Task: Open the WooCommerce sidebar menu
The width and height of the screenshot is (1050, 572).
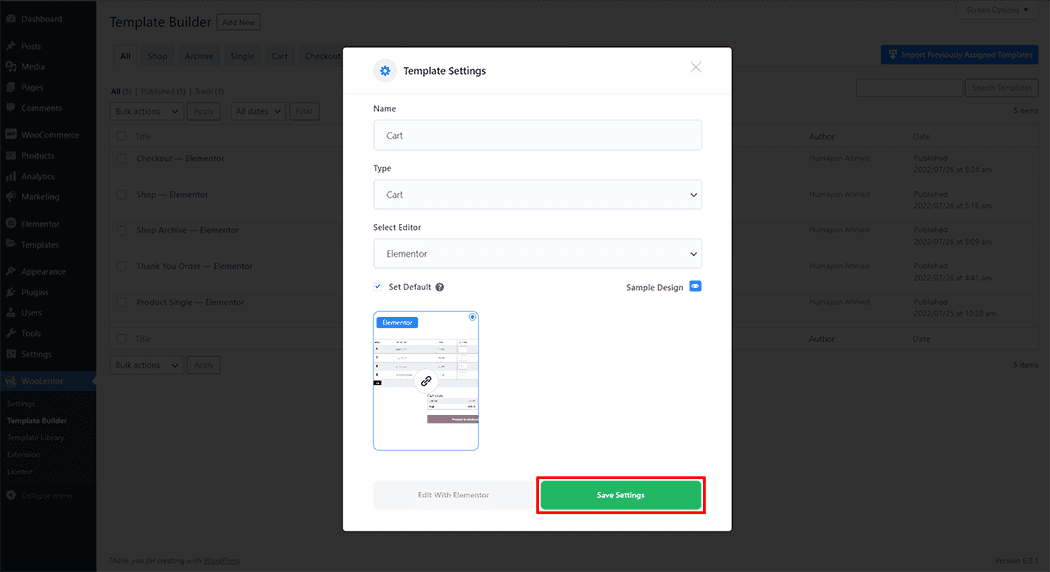Action: [49, 135]
